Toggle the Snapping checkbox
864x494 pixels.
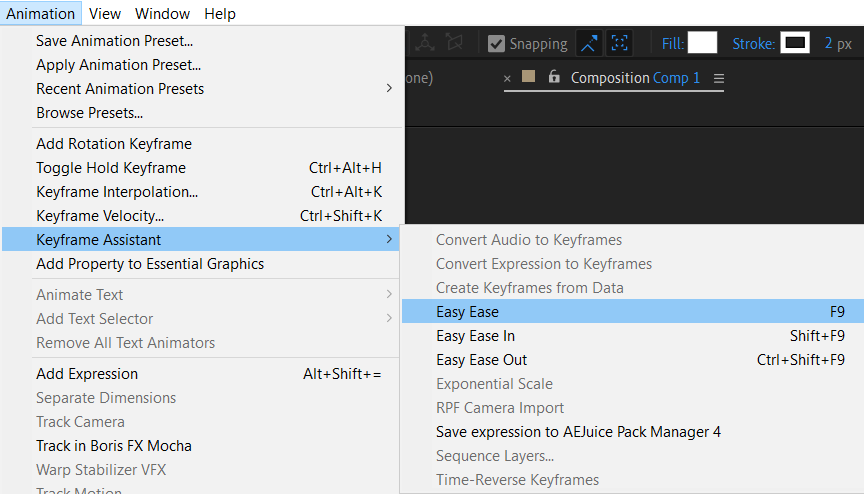click(x=496, y=44)
